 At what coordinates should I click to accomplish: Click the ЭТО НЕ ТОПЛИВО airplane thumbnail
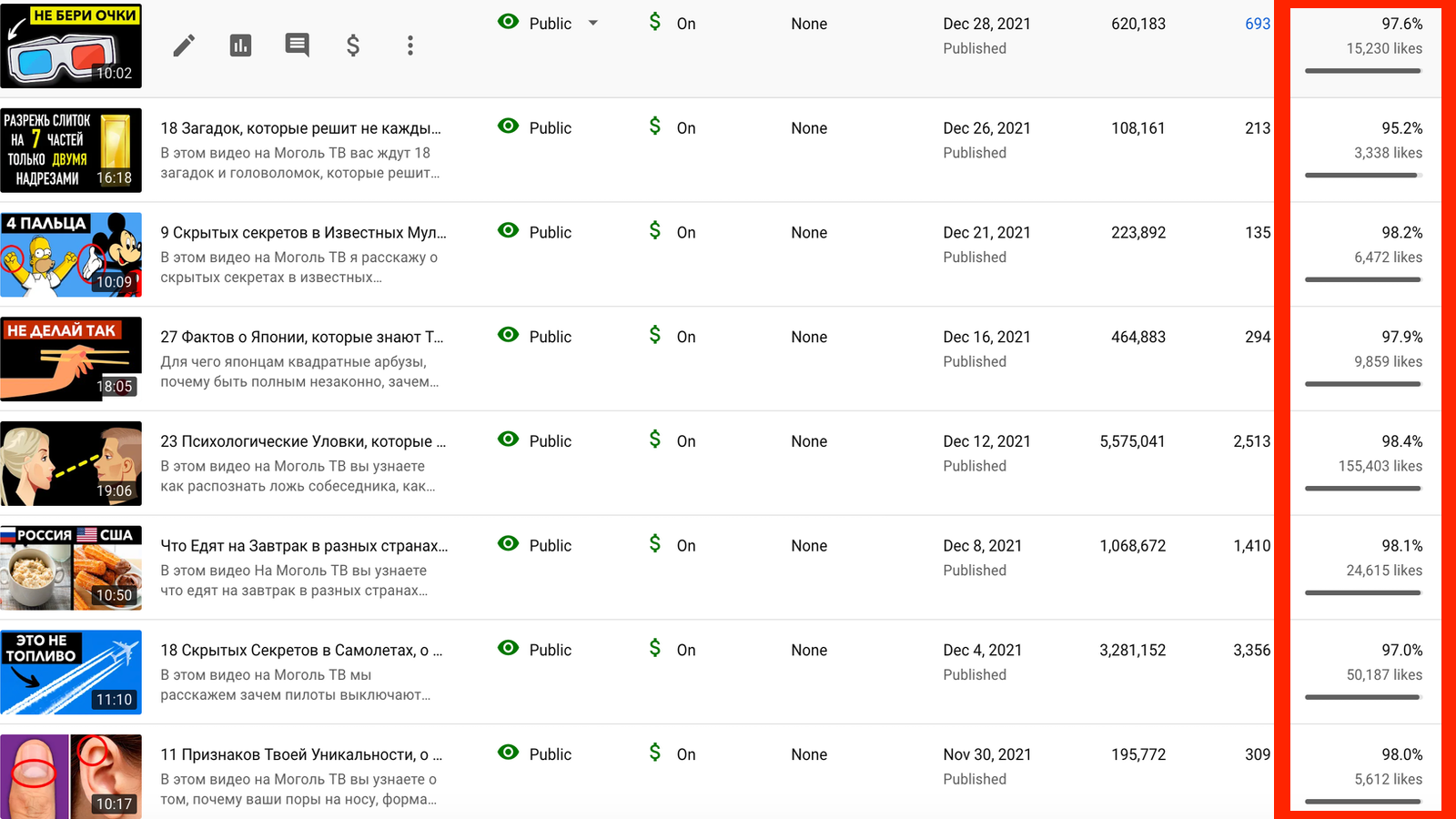tap(71, 672)
